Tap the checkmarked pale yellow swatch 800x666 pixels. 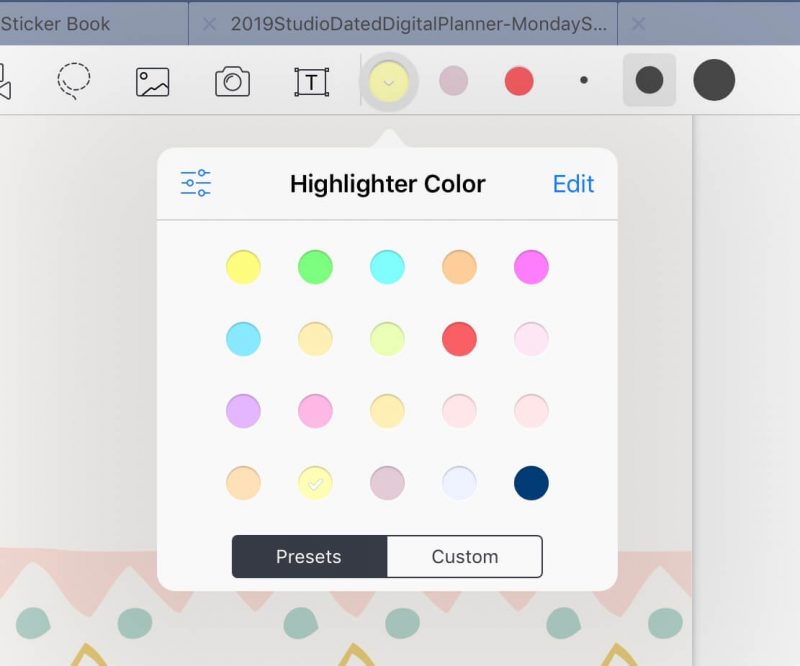click(x=315, y=482)
